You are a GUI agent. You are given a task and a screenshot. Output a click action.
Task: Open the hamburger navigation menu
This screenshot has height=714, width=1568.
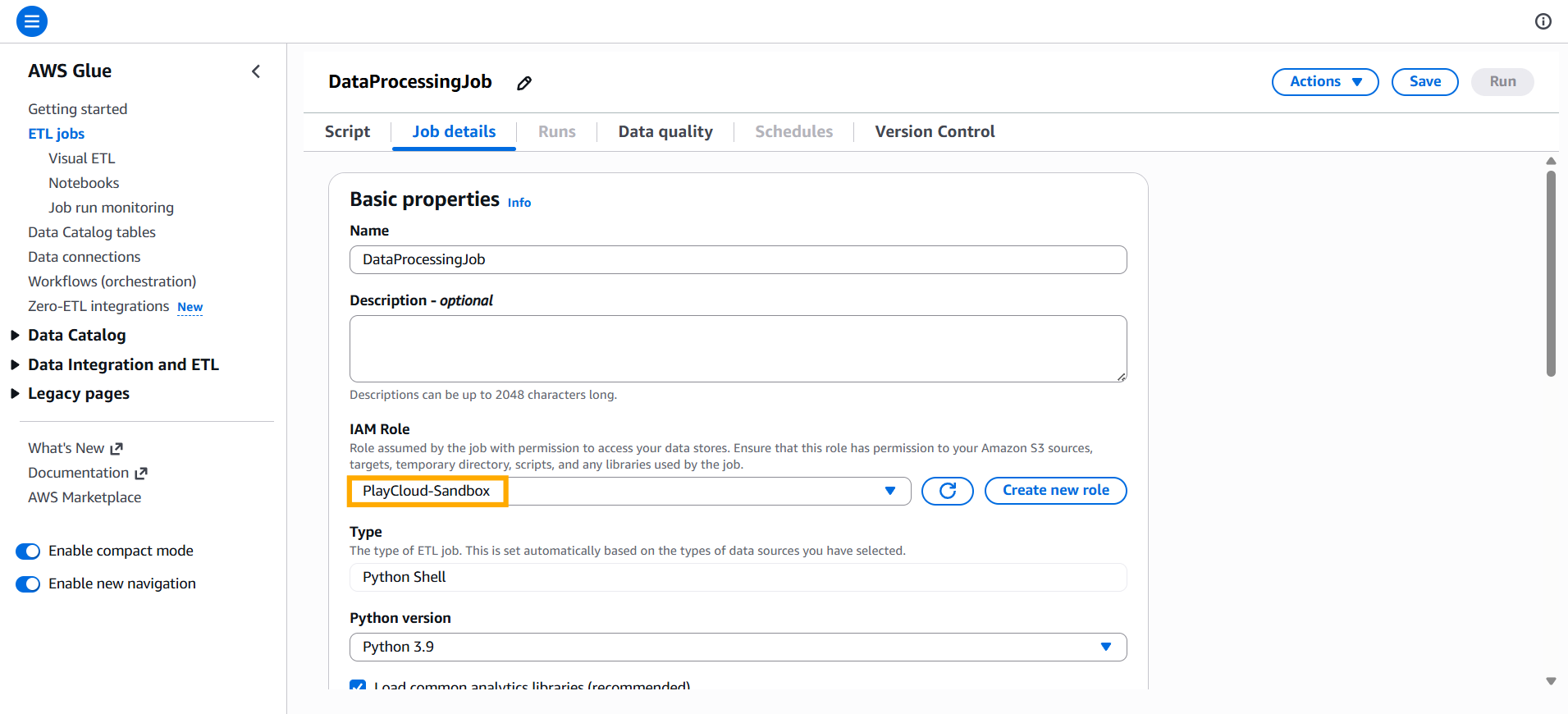pos(32,21)
